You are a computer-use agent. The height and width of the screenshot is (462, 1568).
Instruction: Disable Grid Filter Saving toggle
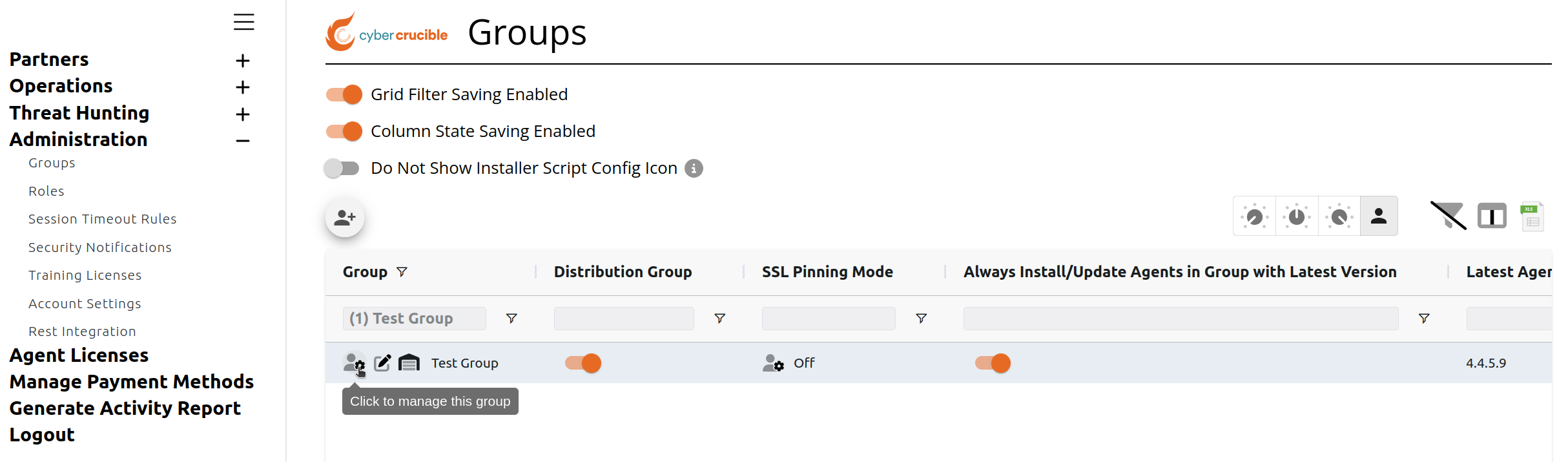point(344,95)
